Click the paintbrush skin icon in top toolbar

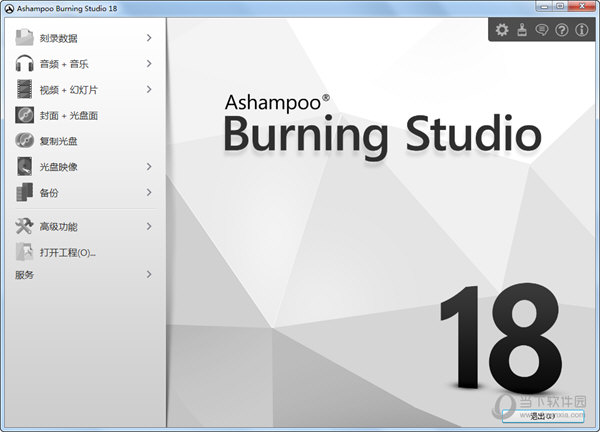click(522, 30)
